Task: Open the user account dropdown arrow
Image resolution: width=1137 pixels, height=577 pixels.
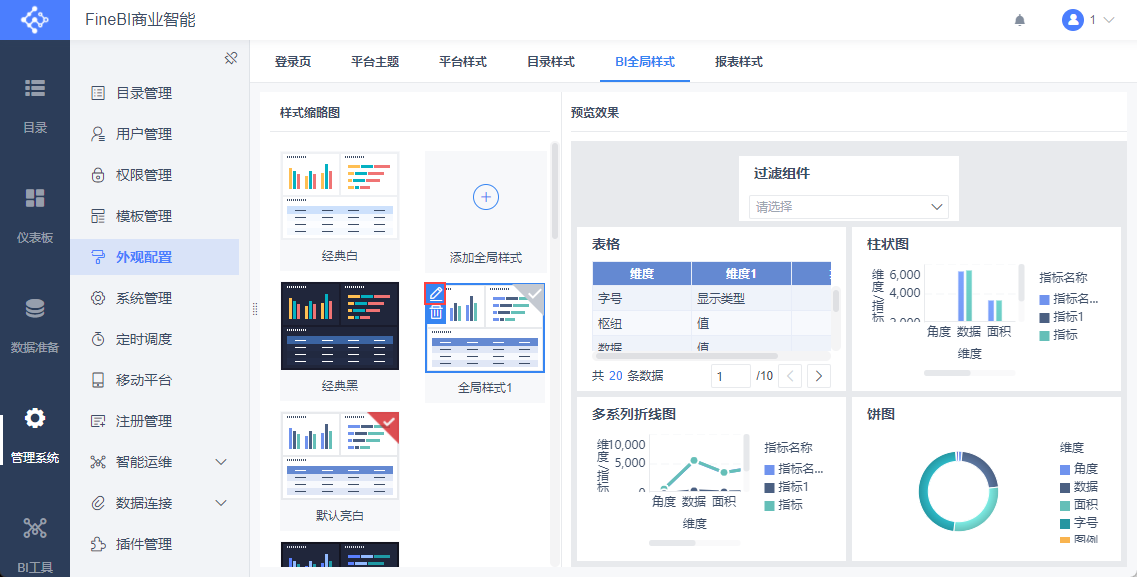Action: pos(1108,20)
